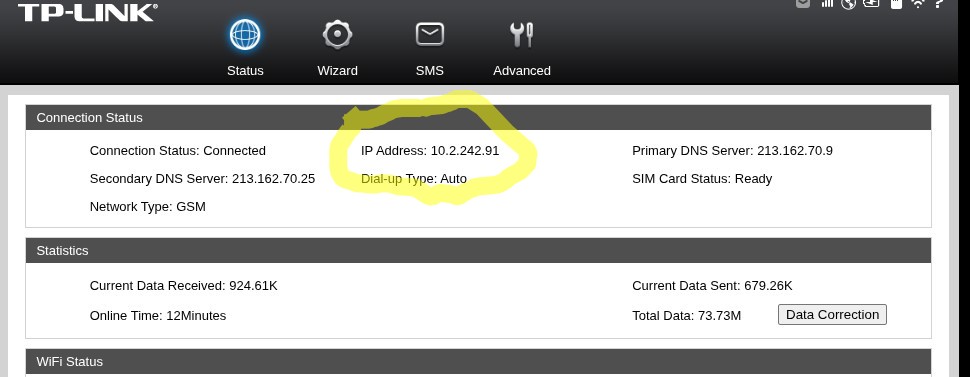Switch to the Wizard tab label
The width and height of the screenshot is (970, 377).
337,71
